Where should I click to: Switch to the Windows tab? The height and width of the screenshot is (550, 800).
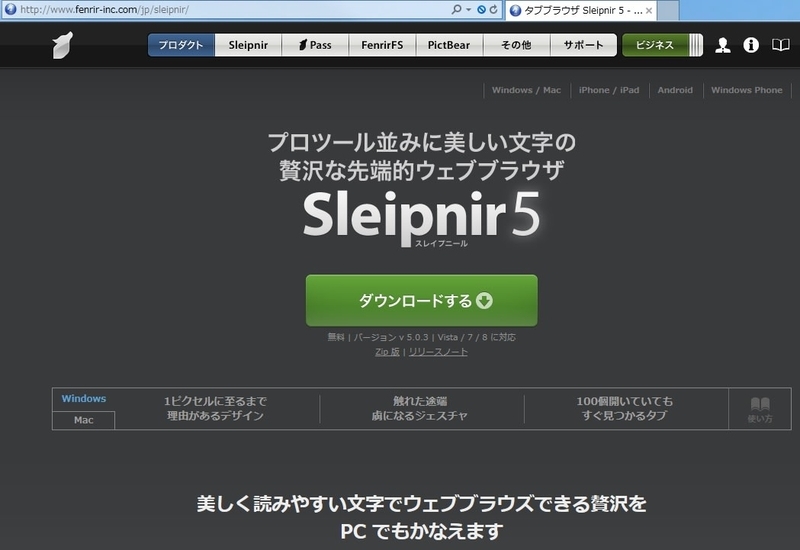click(84, 399)
